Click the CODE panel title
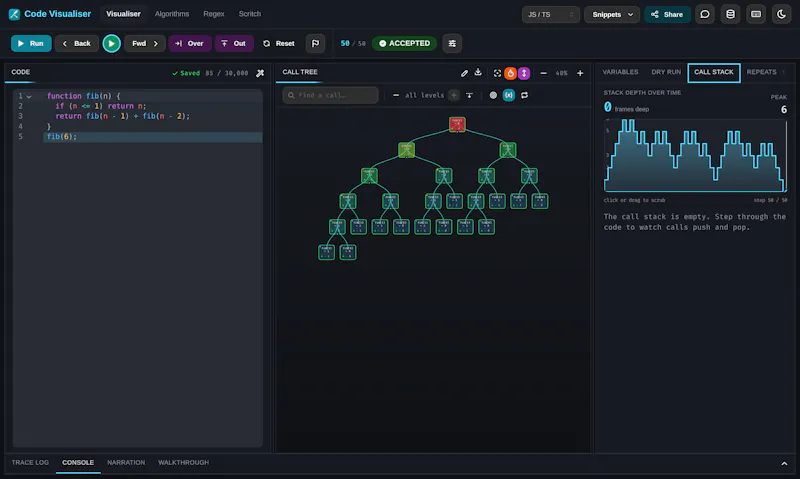 point(20,72)
